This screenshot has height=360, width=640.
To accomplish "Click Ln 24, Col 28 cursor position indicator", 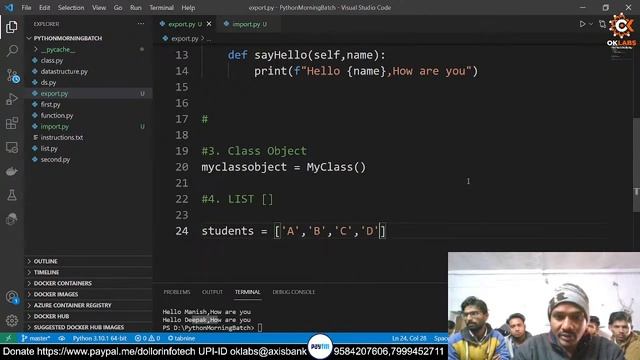I will point(409,338).
